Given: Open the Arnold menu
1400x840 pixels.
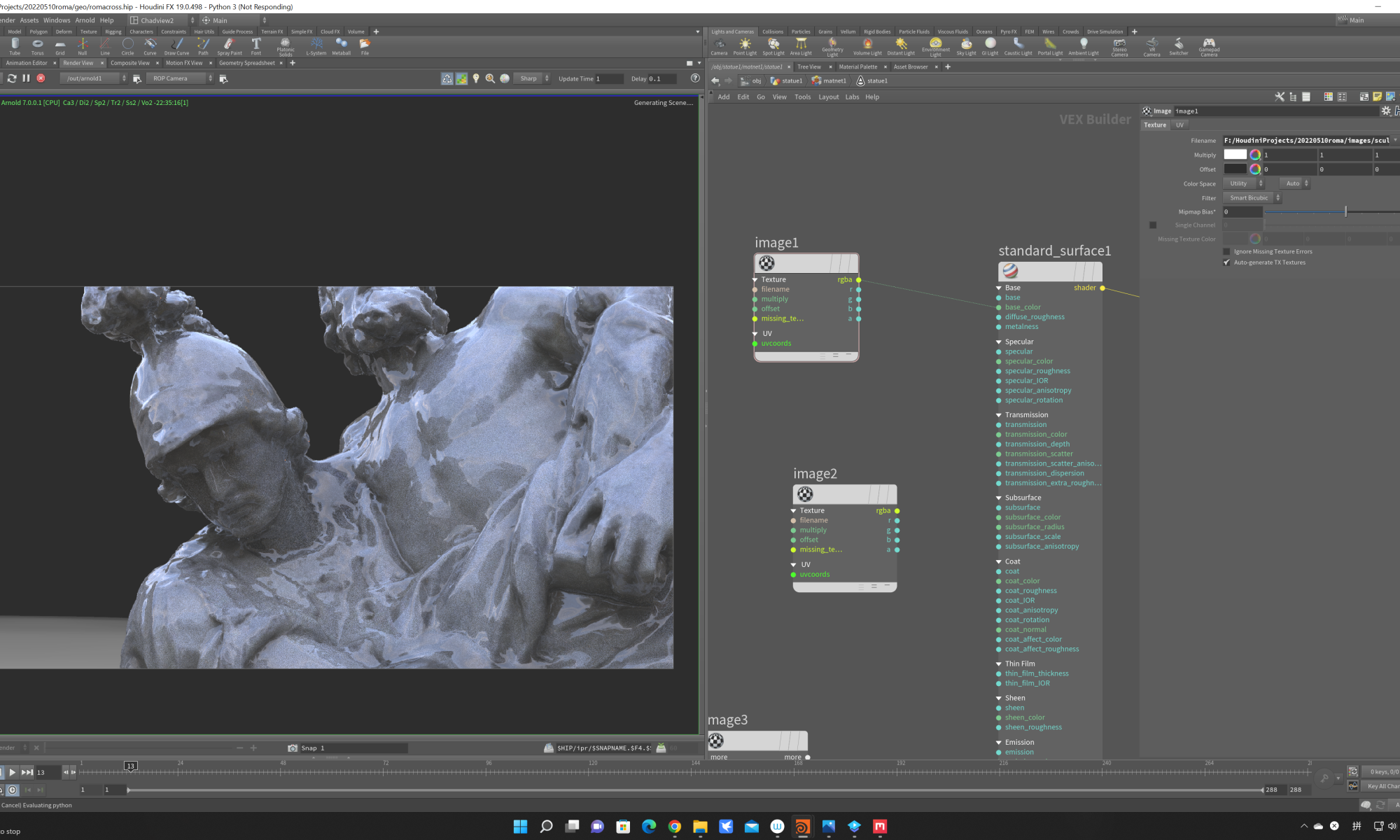Looking at the screenshot, I should (85, 20).
